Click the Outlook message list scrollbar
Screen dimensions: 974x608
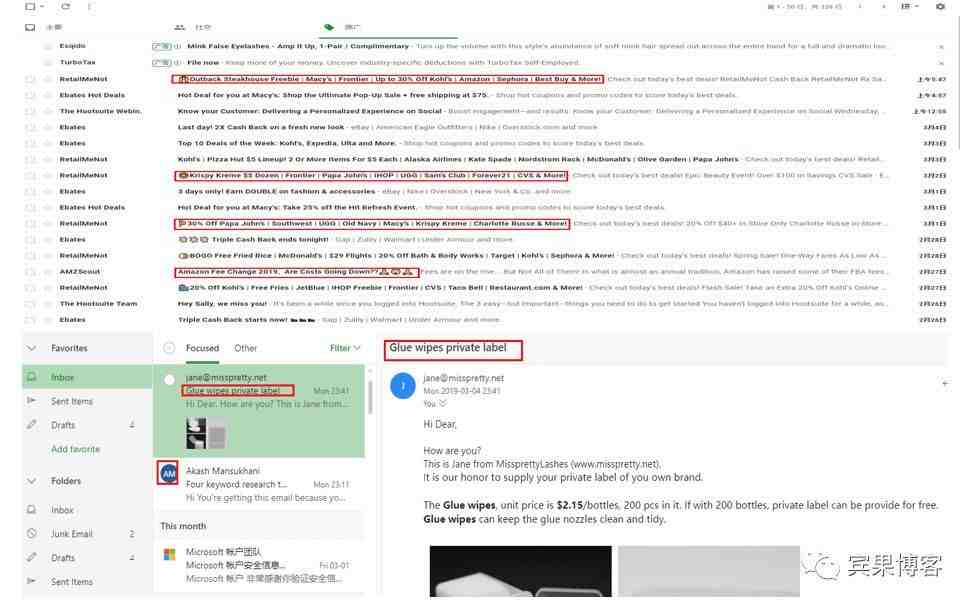[x=370, y=397]
